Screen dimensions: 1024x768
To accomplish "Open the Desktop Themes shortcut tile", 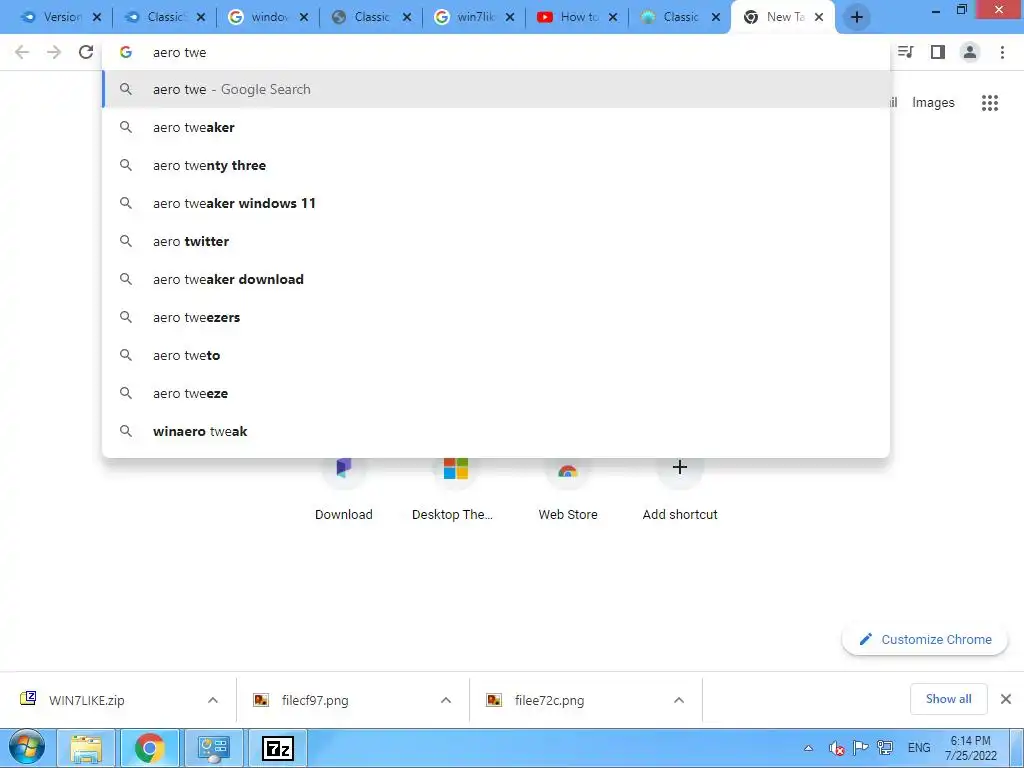I will coord(455,490).
